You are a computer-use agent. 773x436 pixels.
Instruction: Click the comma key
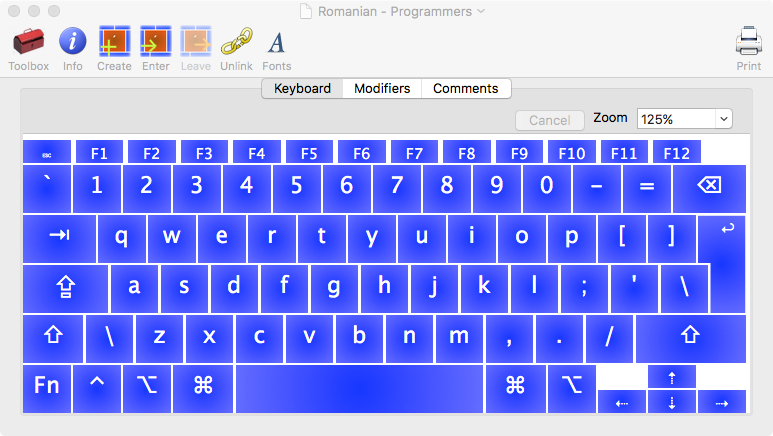509,339
